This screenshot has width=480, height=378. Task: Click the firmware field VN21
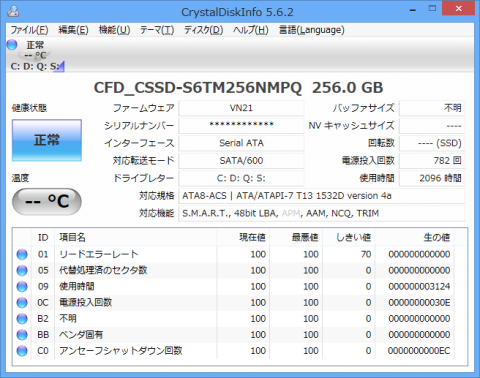point(241,108)
